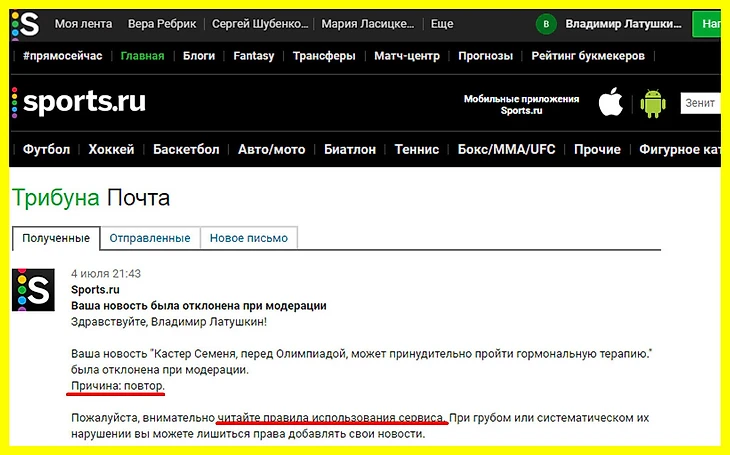Click the greeting Здравствуйте, Владимир Латушкин!
This screenshot has height=455, width=730.
pos(169,322)
